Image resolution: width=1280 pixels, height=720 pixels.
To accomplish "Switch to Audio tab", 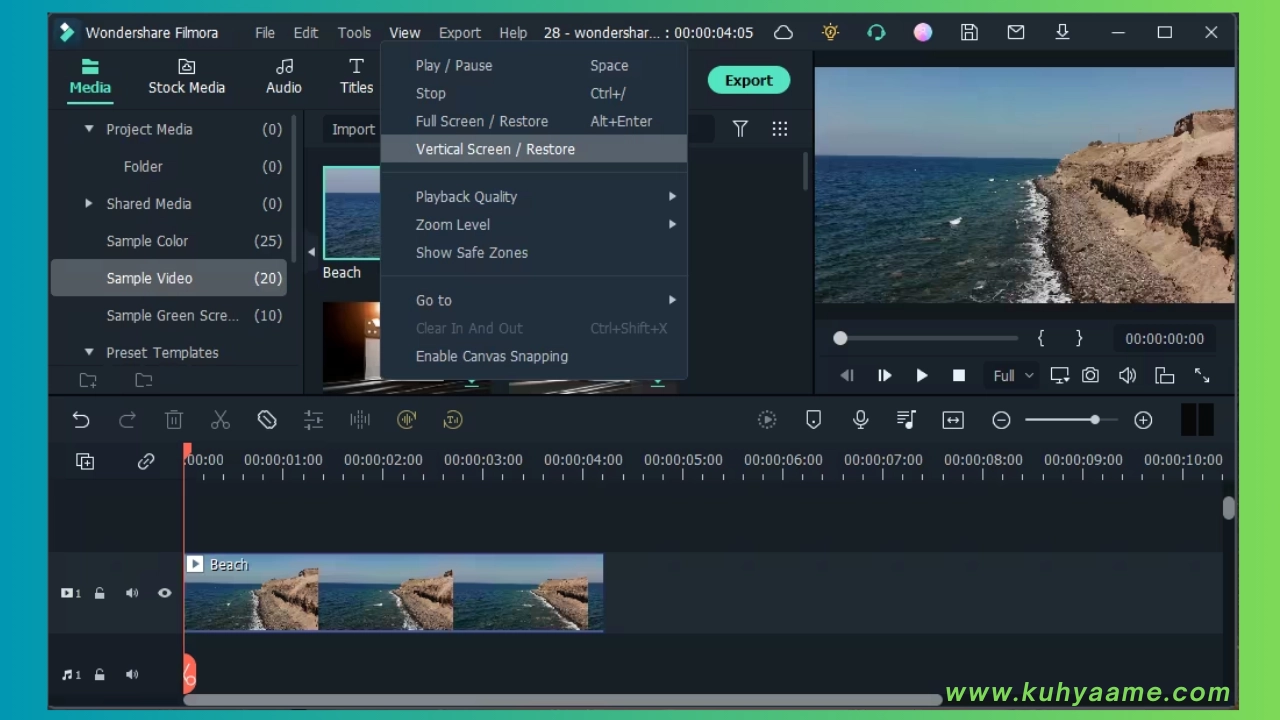I will click(284, 77).
